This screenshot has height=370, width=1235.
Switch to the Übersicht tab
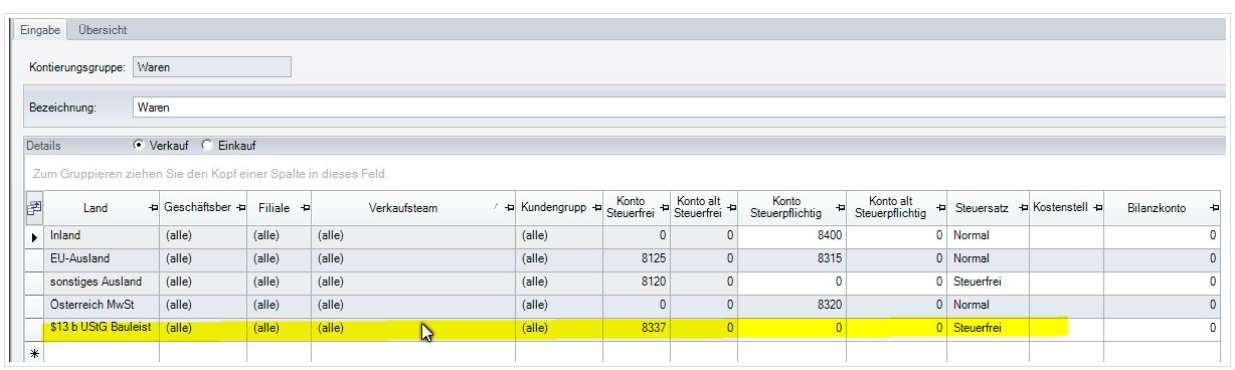point(102,31)
